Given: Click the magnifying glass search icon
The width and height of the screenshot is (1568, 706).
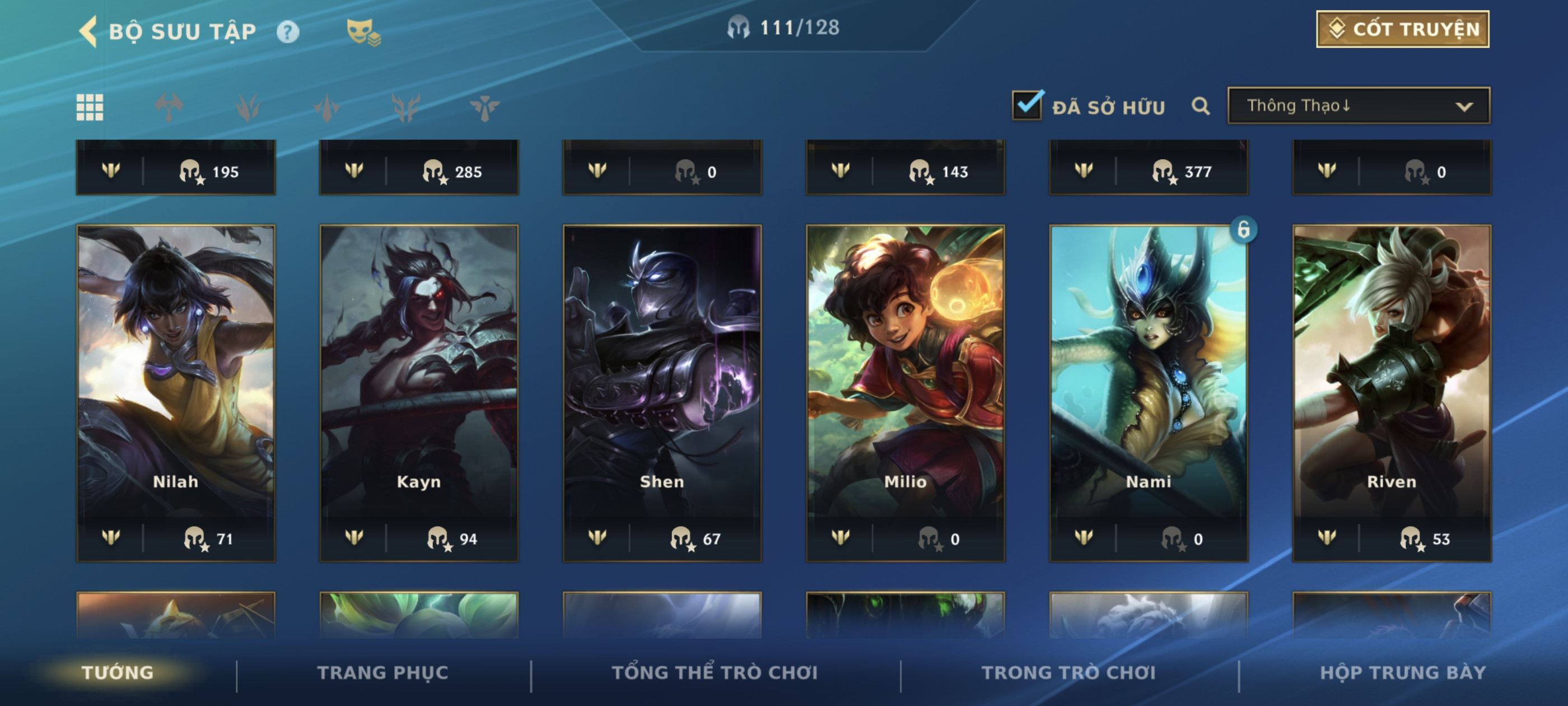Looking at the screenshot, I should [1200, 106].
